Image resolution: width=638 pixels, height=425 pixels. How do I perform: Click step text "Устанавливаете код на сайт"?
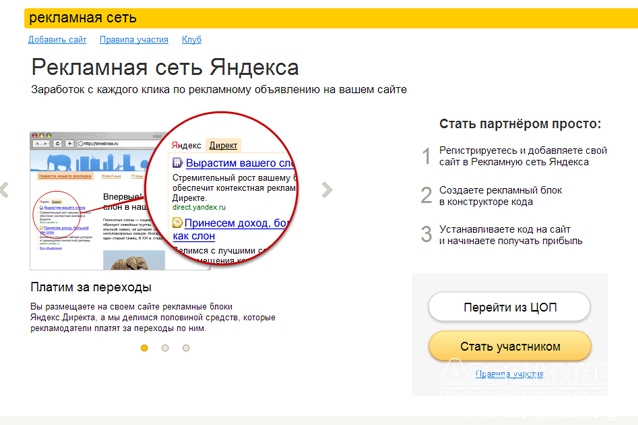click(505, 229)
